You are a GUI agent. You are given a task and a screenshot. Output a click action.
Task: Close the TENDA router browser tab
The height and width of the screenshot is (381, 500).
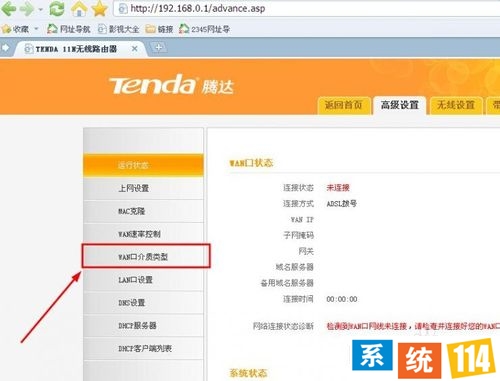coord(135,49)
